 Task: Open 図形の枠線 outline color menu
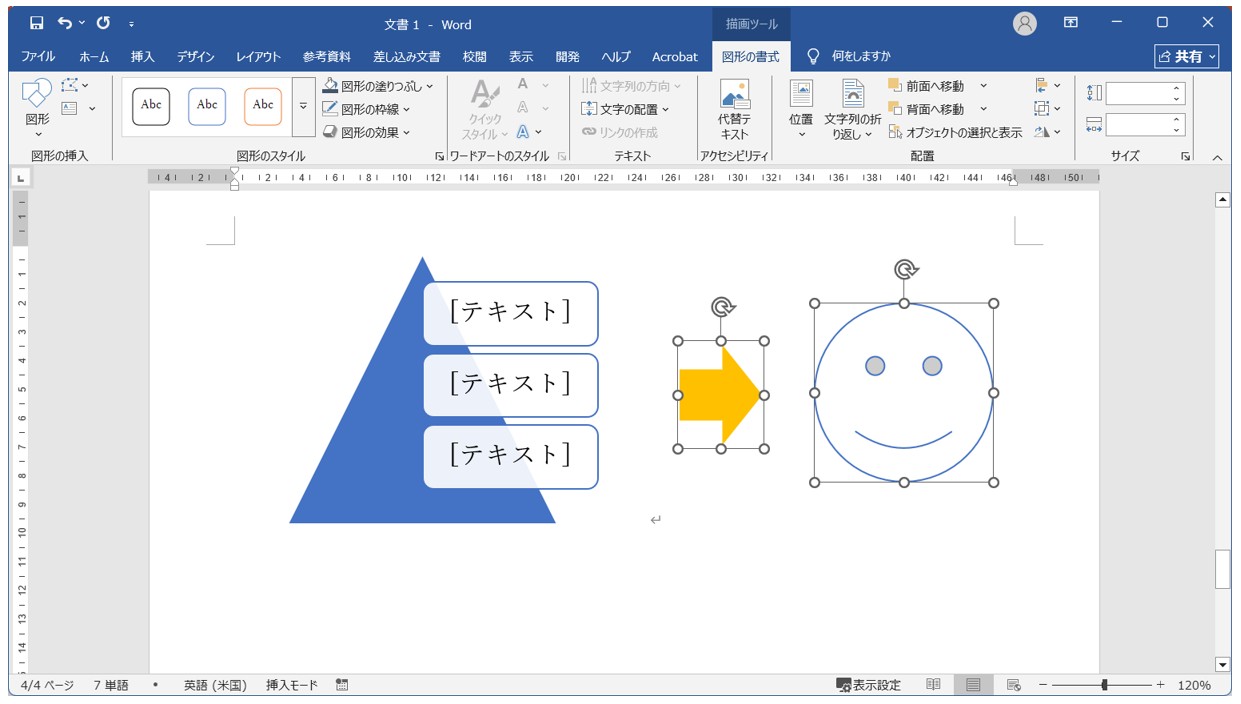[x=367, y=109]
